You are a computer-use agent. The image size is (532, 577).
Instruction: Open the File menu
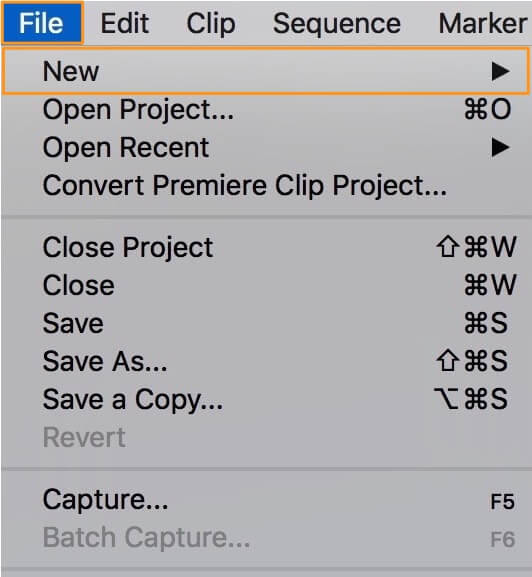pyautogui.click(x=42, y=23)
